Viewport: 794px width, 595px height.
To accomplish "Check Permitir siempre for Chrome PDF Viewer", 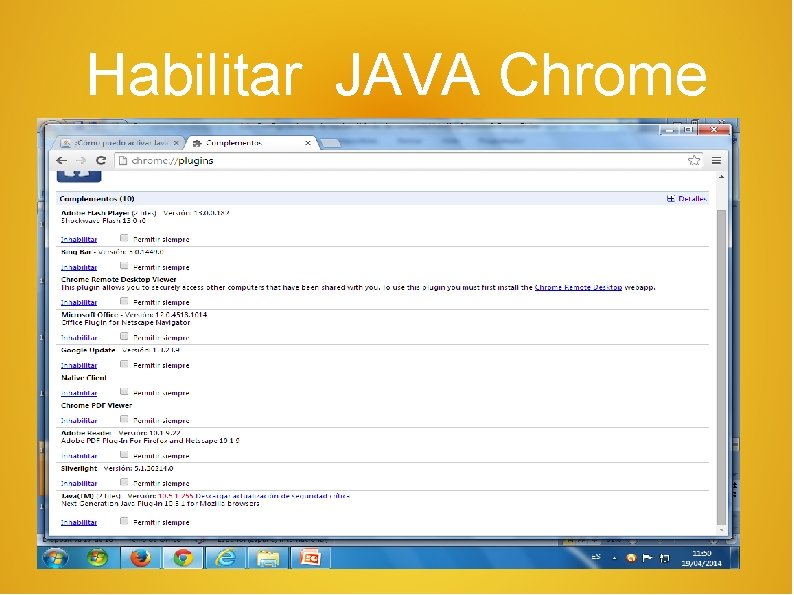I will [x=124, y=419].
